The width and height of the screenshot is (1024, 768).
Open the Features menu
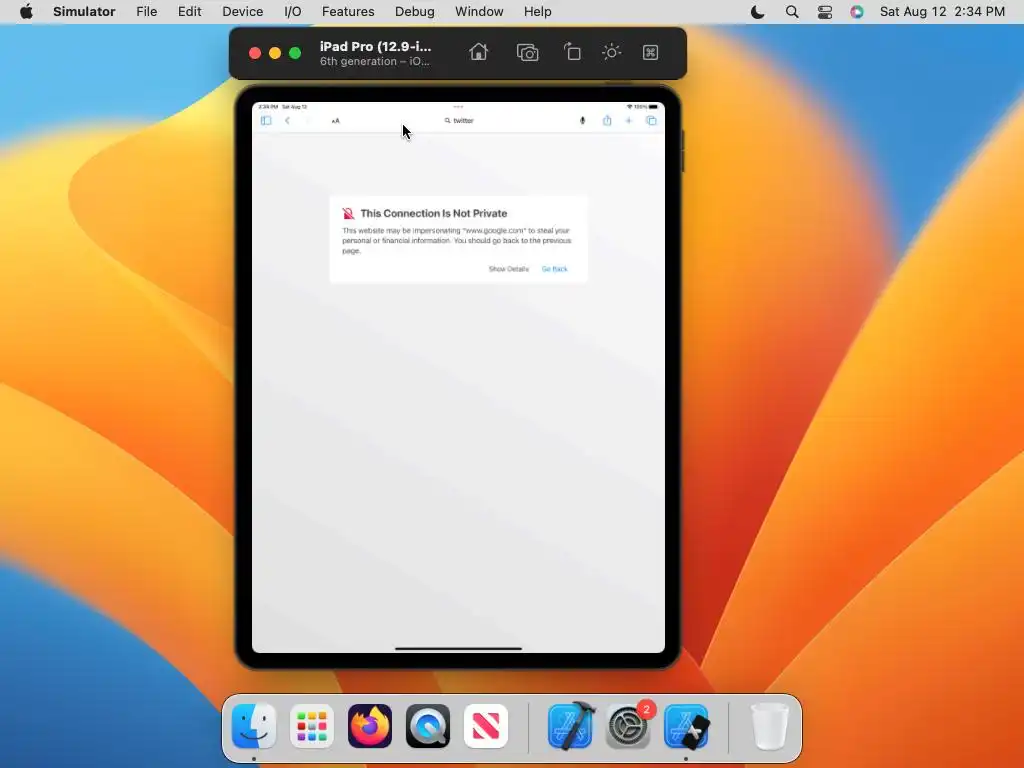pos(348,12)
